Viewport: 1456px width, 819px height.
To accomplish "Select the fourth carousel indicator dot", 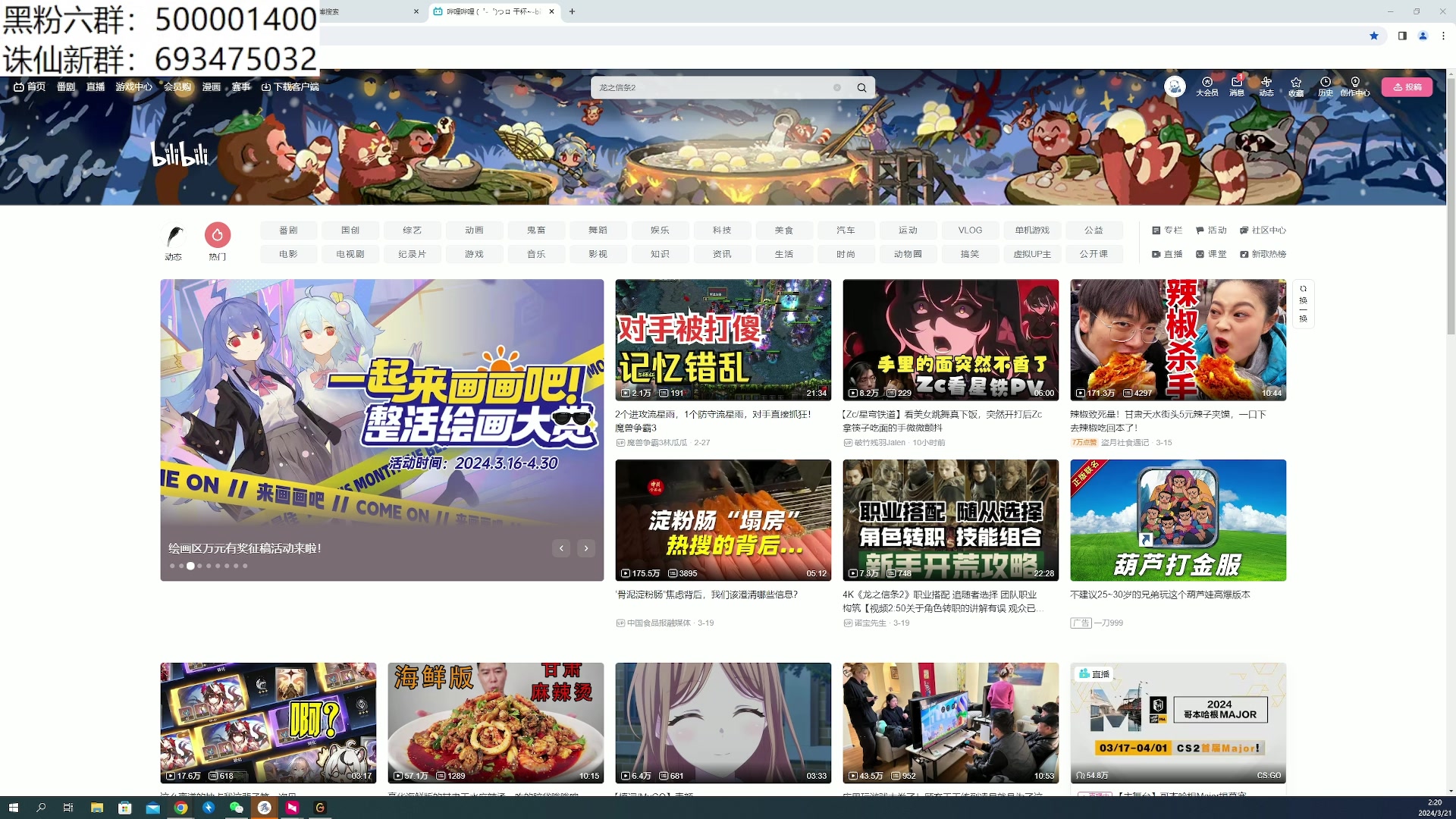I will (199, 566).
